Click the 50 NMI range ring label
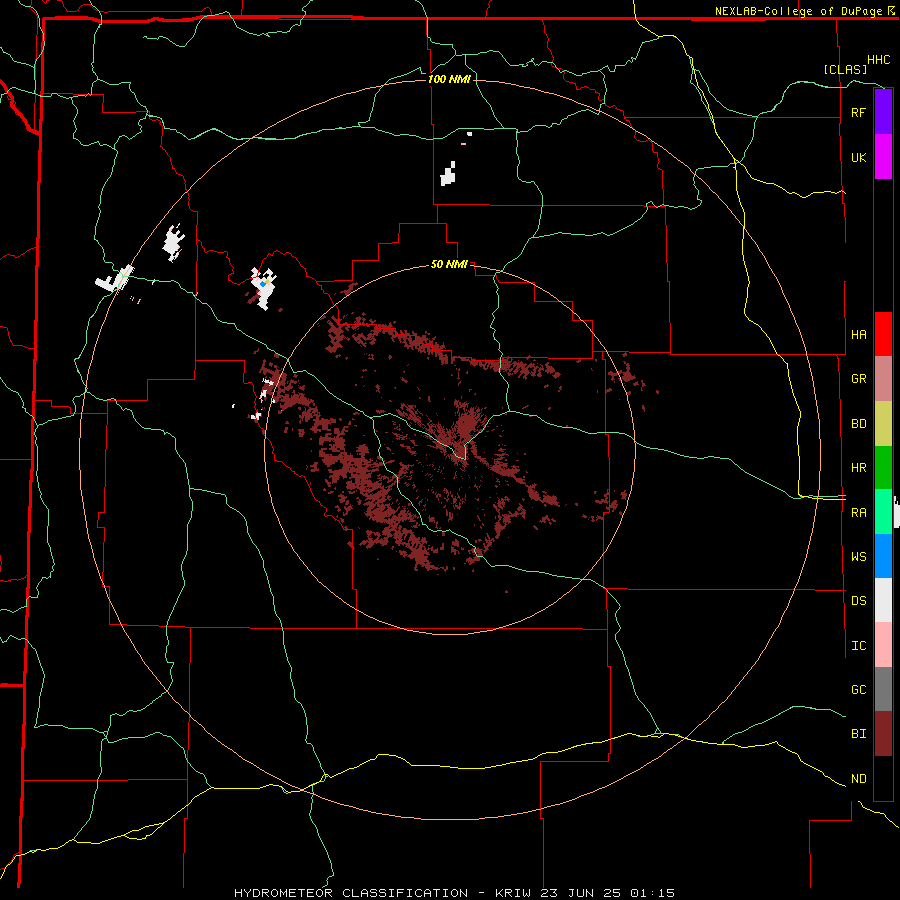This screenshot has width=900, height=900. pos(449,264)
